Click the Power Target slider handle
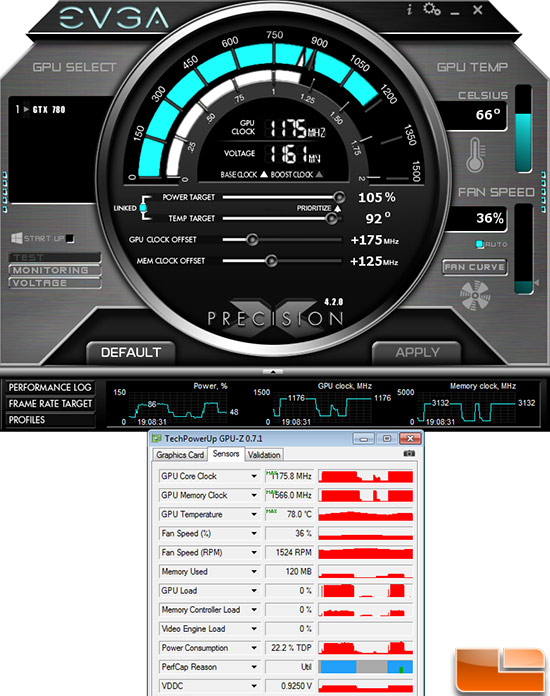This screenshot has width=550, height=696. (x=339, y=197)
